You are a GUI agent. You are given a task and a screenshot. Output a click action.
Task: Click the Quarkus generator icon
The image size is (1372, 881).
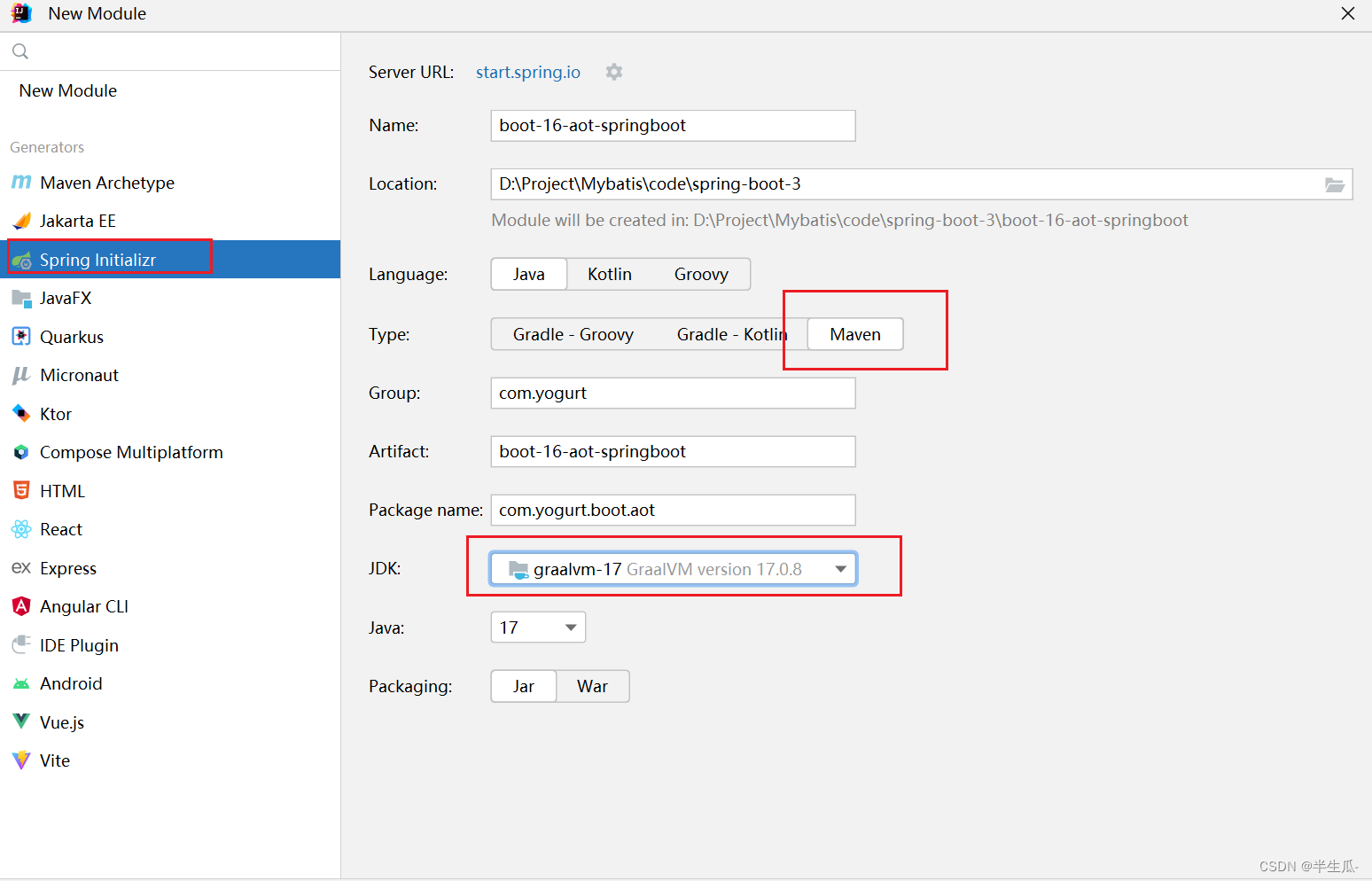click(21, 337)
